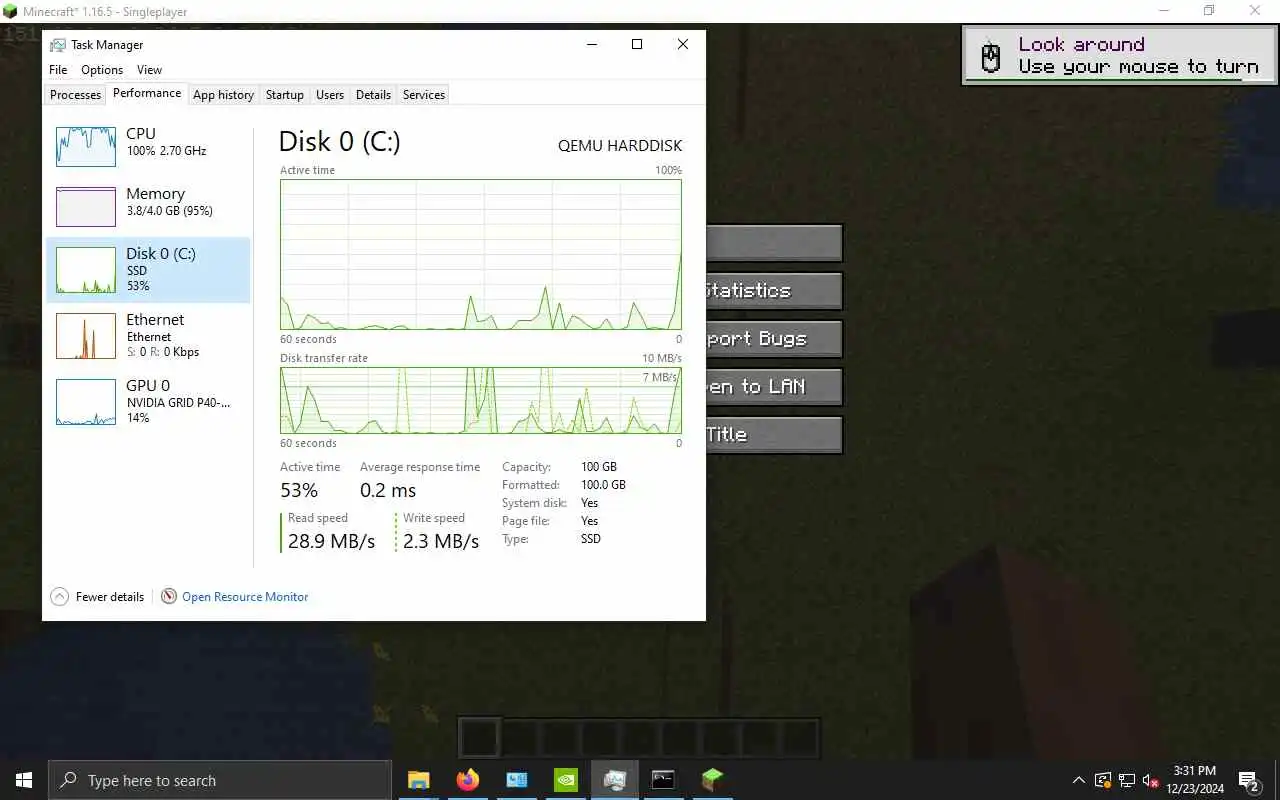The image size is (1280, 800).
Task: Open File Explorer from the taskbar
Action: coord(418,780)
